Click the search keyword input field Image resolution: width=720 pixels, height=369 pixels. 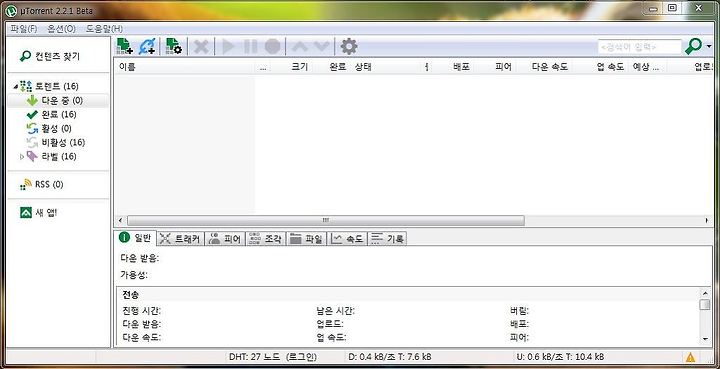point(639,46)
